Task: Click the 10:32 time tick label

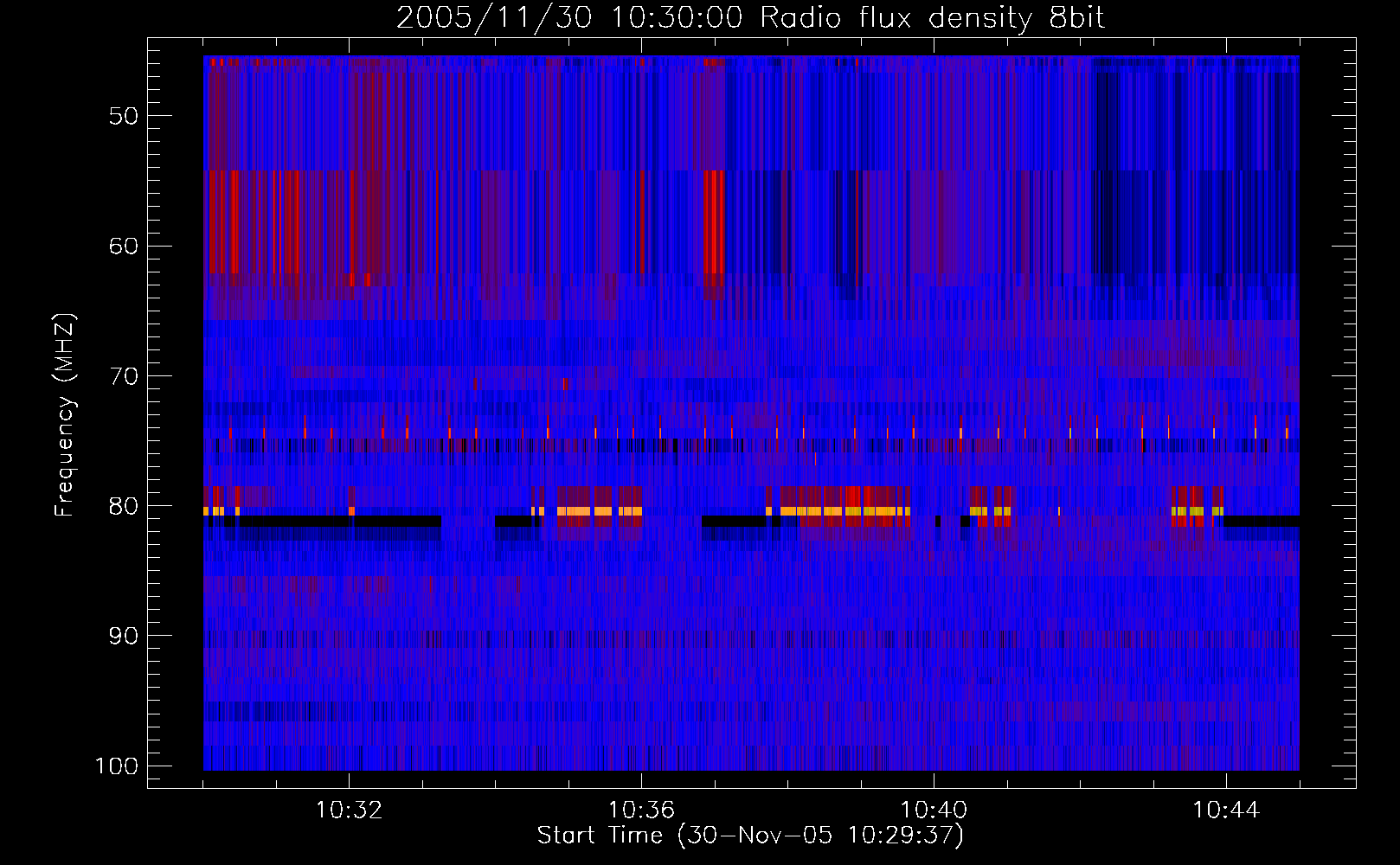Action: [x=349, y=811]
